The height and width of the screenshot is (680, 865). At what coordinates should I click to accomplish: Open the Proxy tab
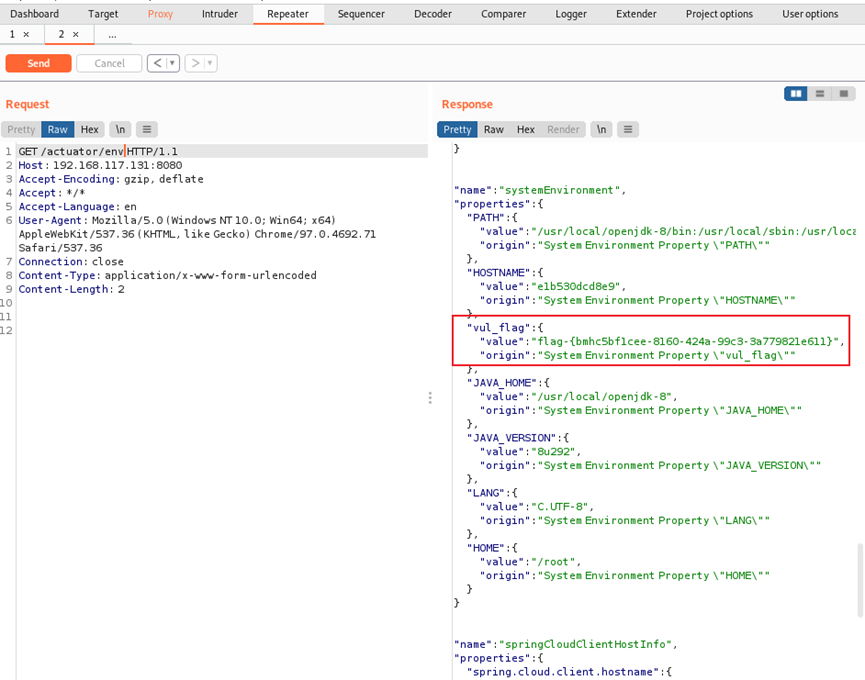tap(160, 14)
